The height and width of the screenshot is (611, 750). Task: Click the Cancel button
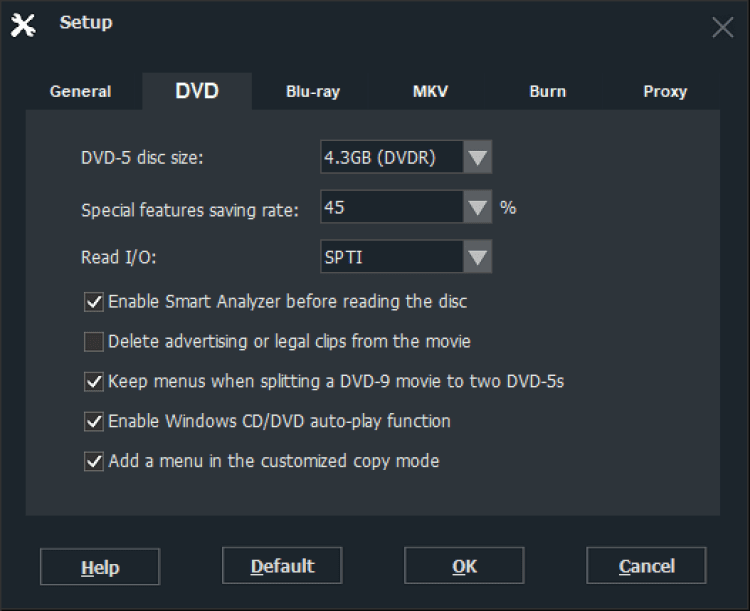coord(646,567)
